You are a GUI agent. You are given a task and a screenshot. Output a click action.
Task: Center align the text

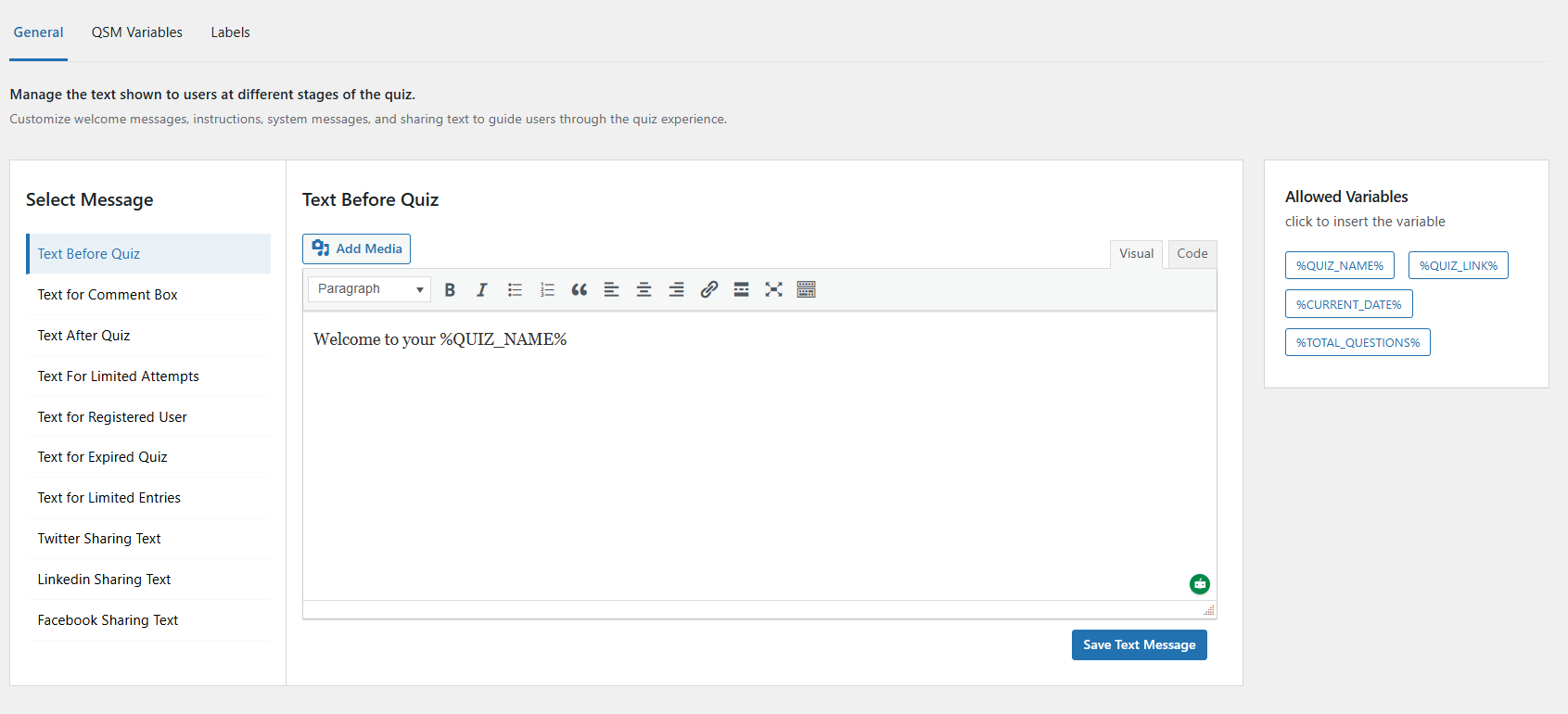(644, 289)
